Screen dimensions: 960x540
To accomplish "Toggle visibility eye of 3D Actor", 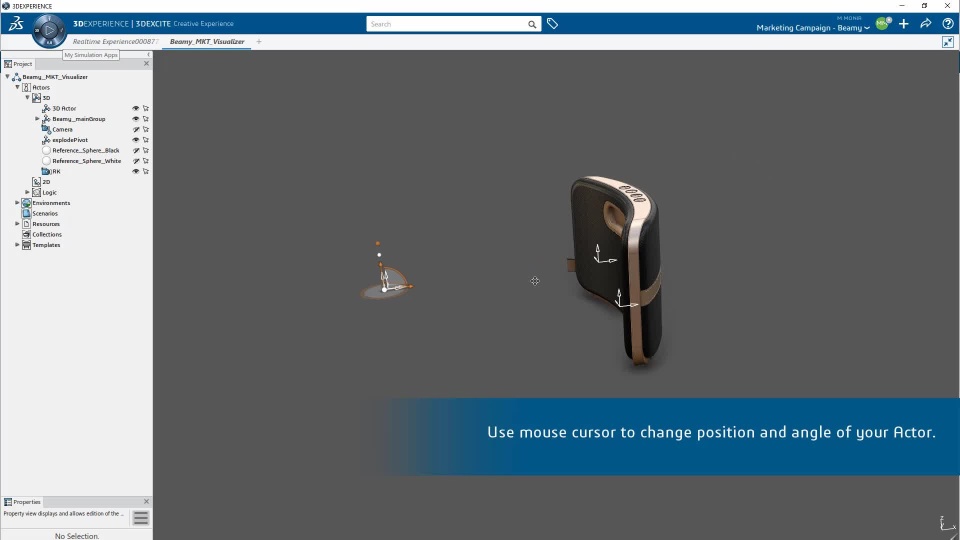I will click(x=136, y=108).
